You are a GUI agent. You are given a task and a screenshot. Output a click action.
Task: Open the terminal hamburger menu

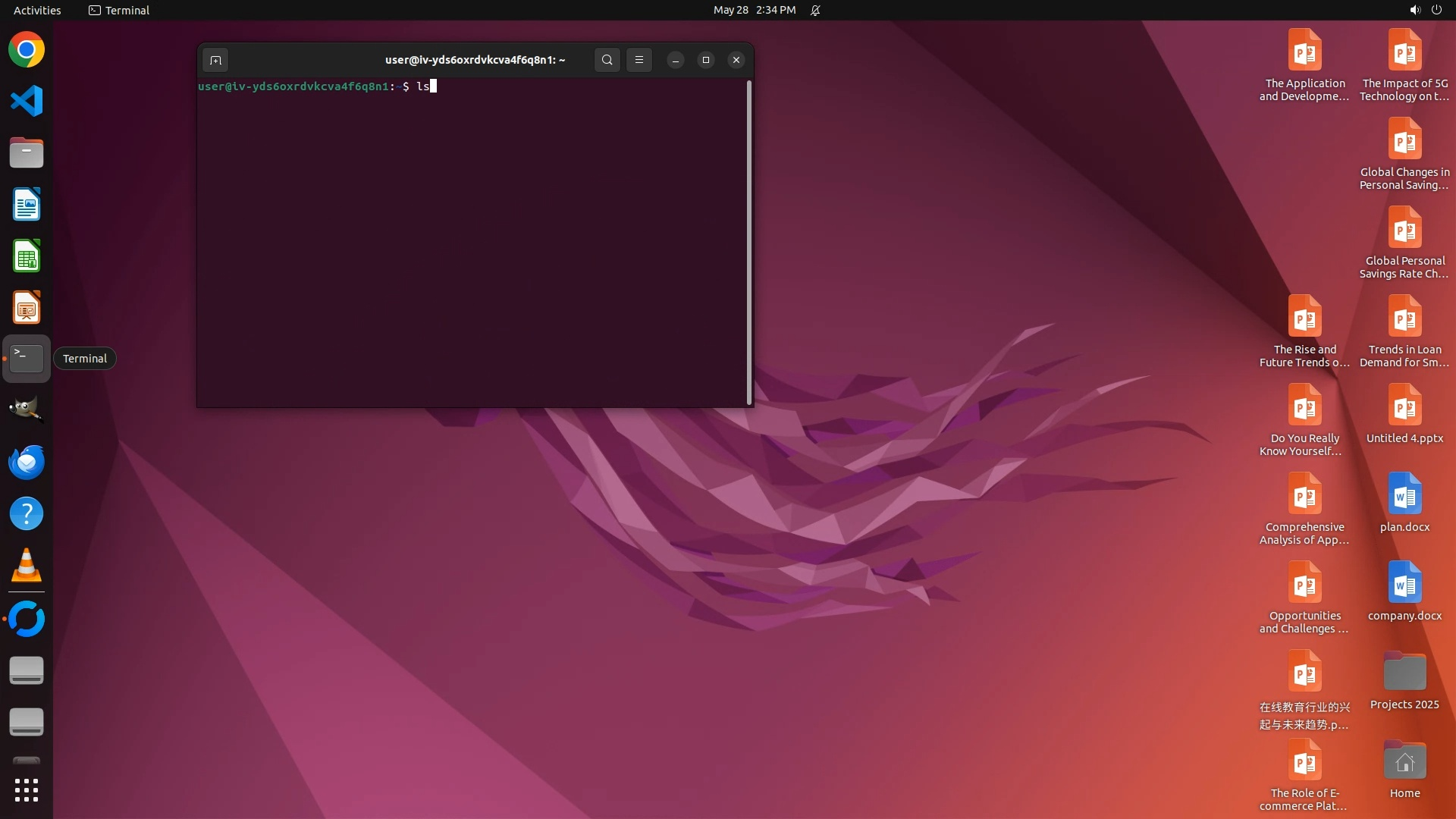click(639, 60)
